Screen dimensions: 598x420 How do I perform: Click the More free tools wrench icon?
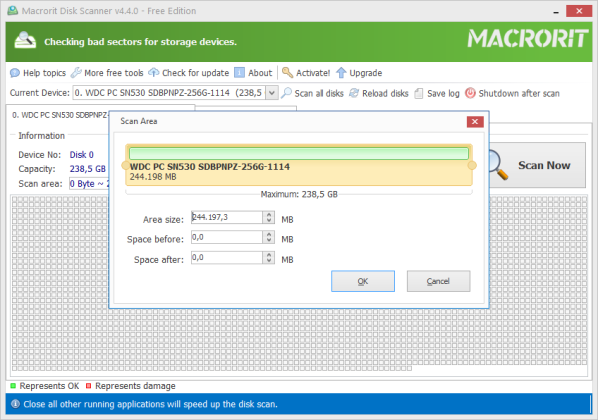tap(76, 72)
